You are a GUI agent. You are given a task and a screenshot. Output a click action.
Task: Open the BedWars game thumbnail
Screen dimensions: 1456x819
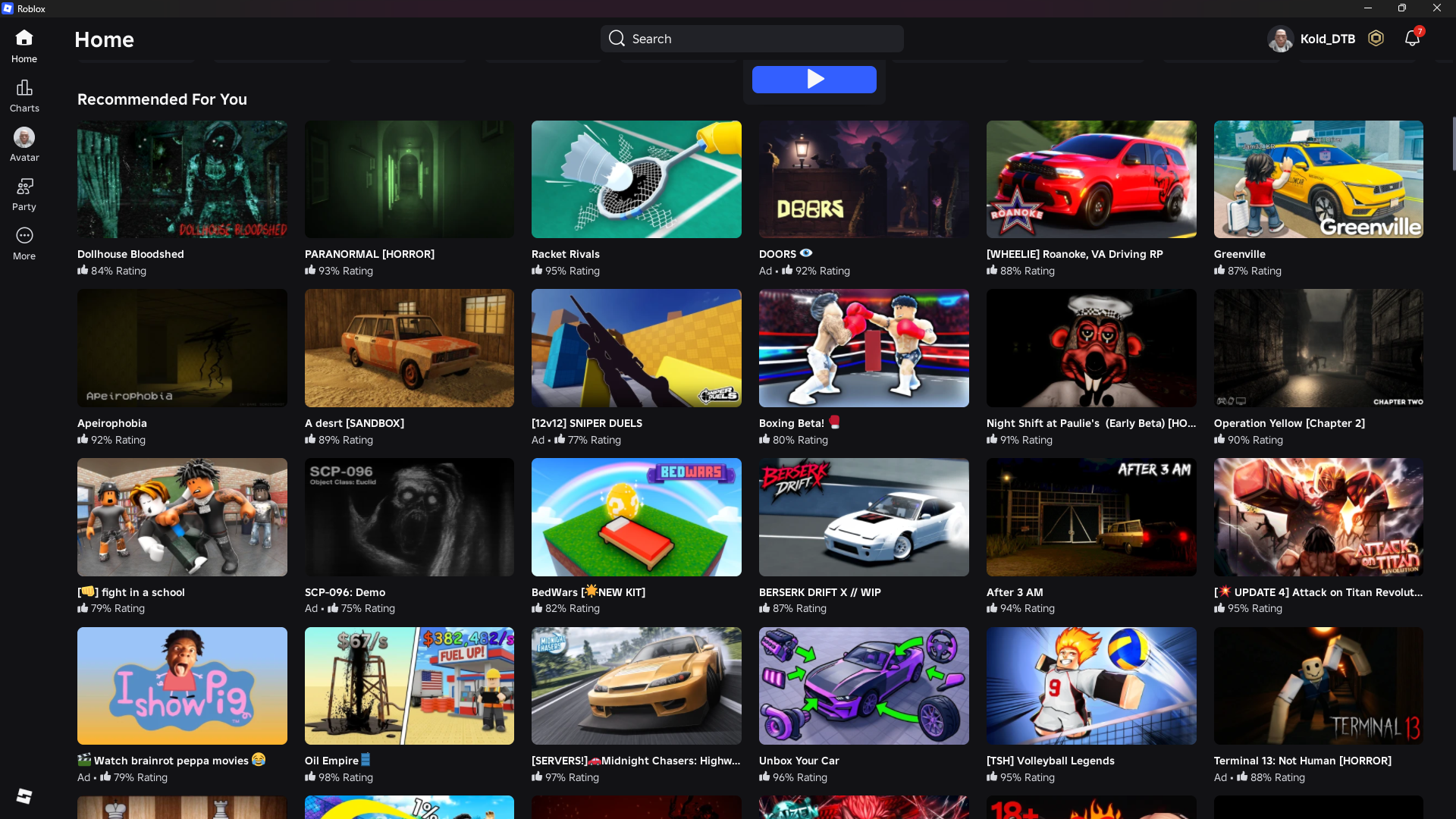pyautogui.click(x=636, y=517)
